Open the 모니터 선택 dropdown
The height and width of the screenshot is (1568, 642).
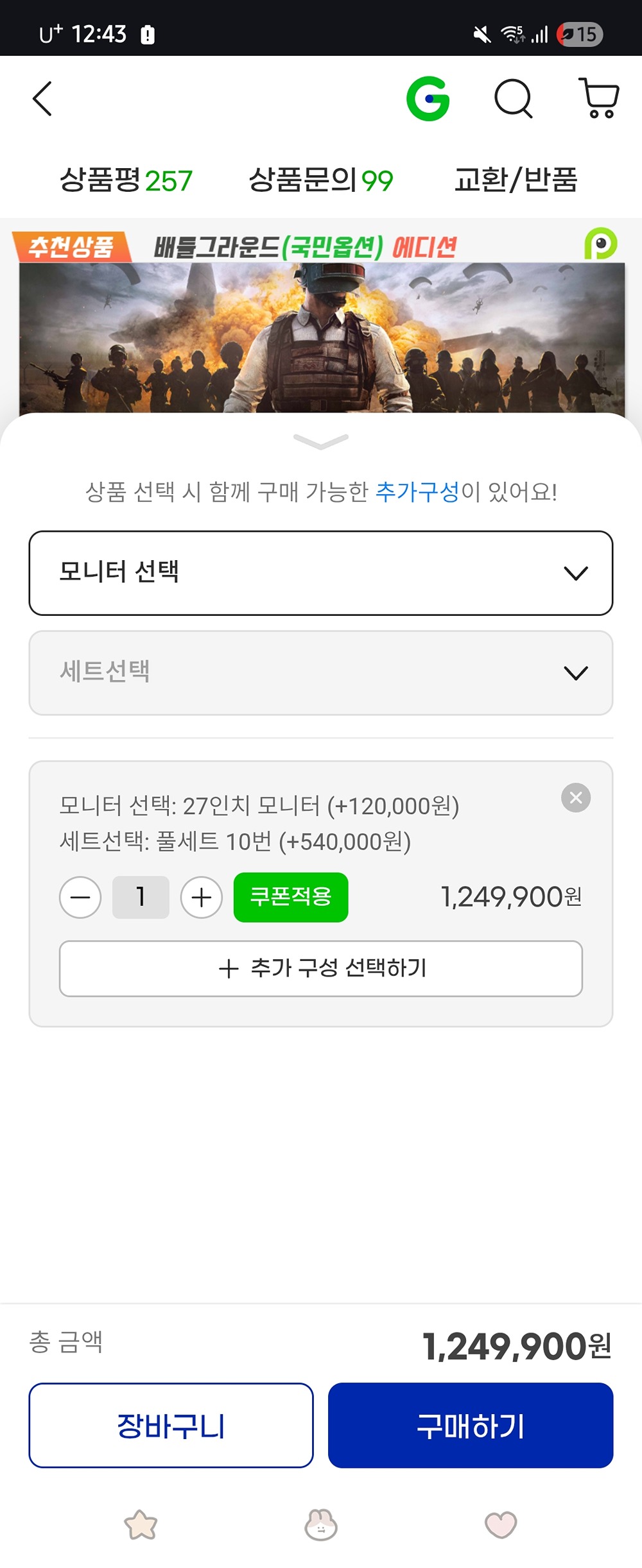click(x=321, y=572)
